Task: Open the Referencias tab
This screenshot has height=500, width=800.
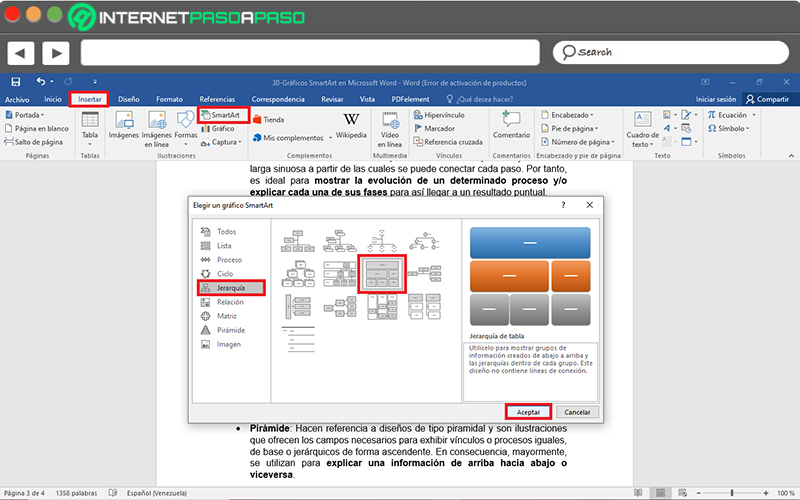Action: coord(217,99)
